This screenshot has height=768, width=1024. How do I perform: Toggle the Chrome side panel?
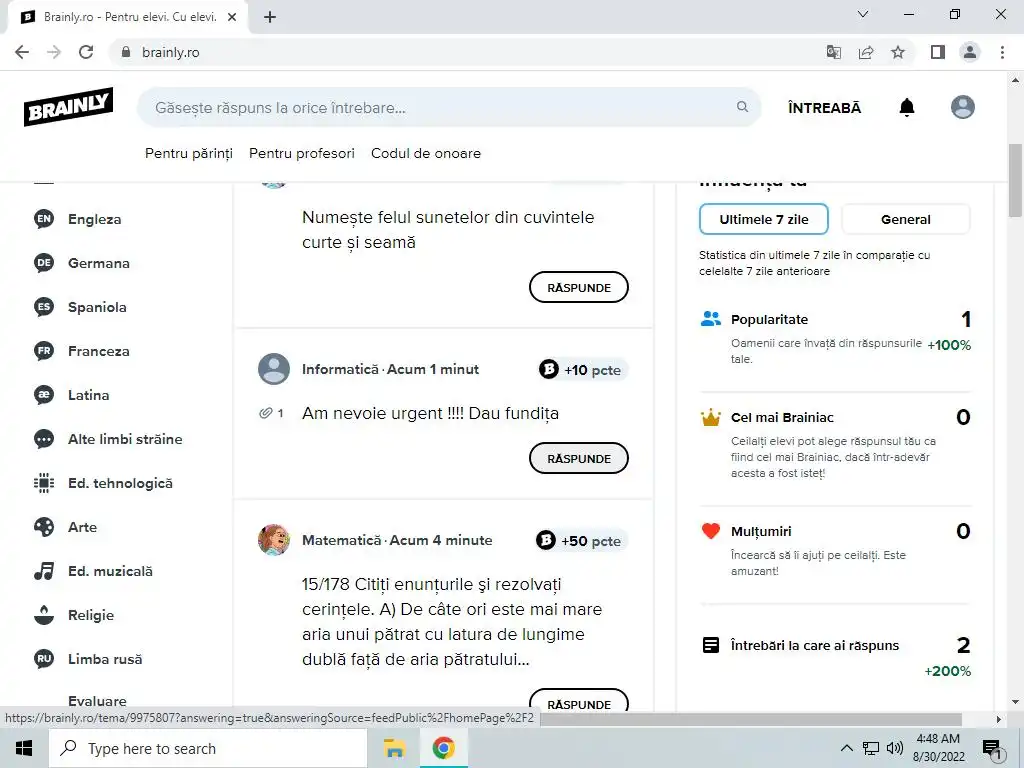click(938, 52)
